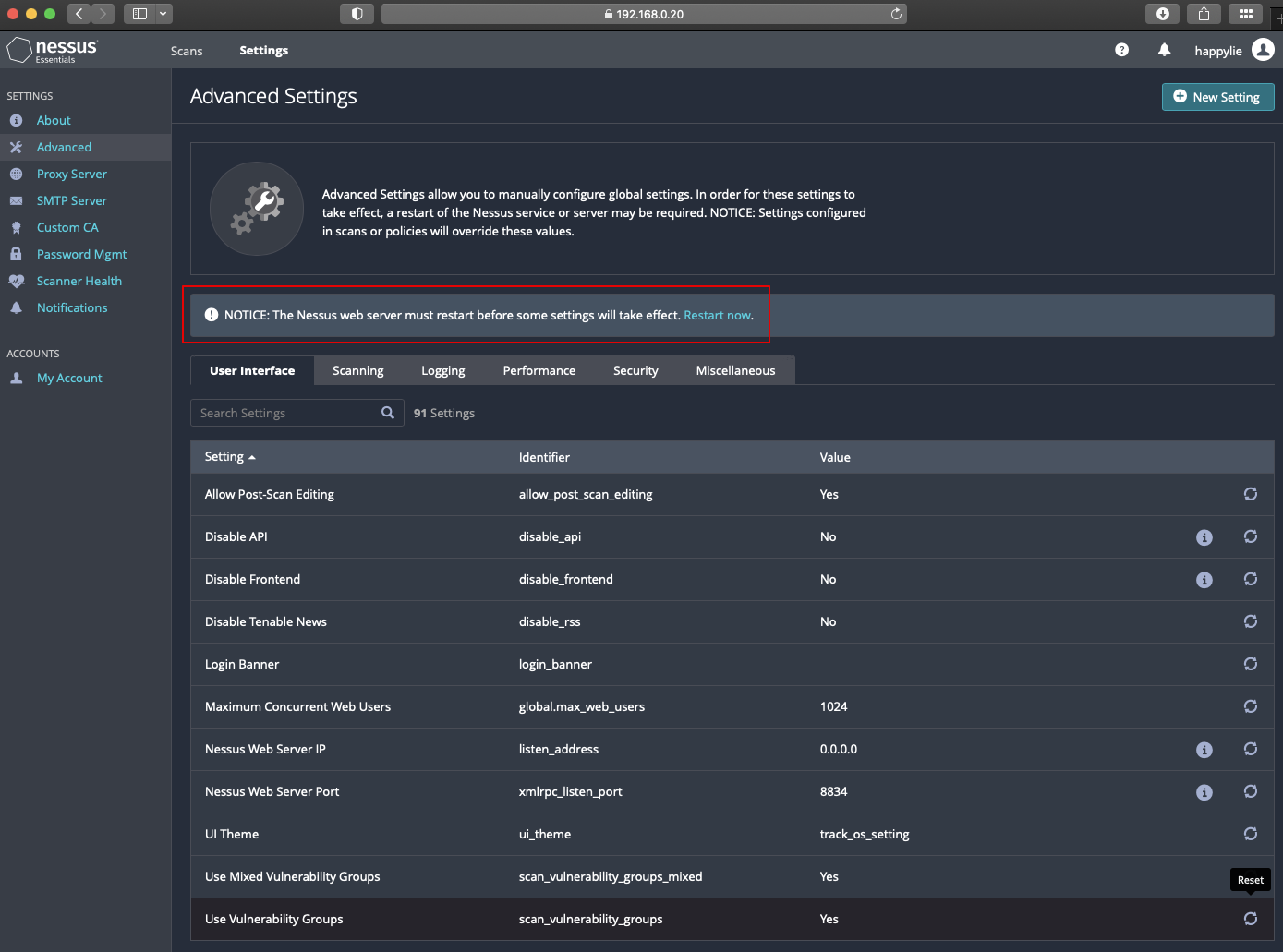Viewport: 1283px width, 952px height.
Task: Click the Safari address bar
Action: (x=644, y=14)
